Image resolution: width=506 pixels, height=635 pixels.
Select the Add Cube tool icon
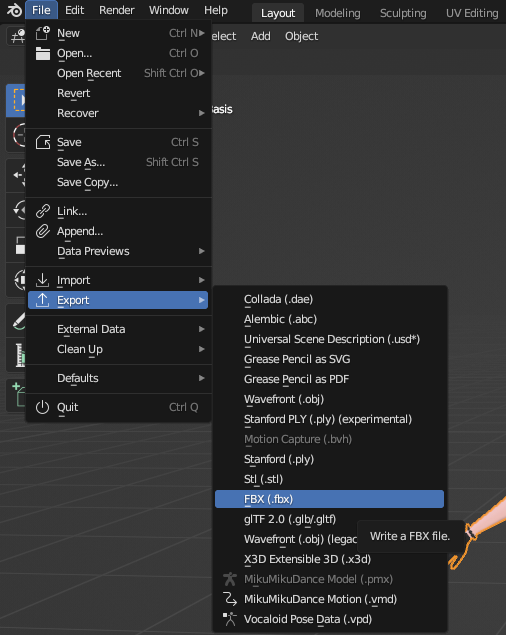tap(18, 395)
